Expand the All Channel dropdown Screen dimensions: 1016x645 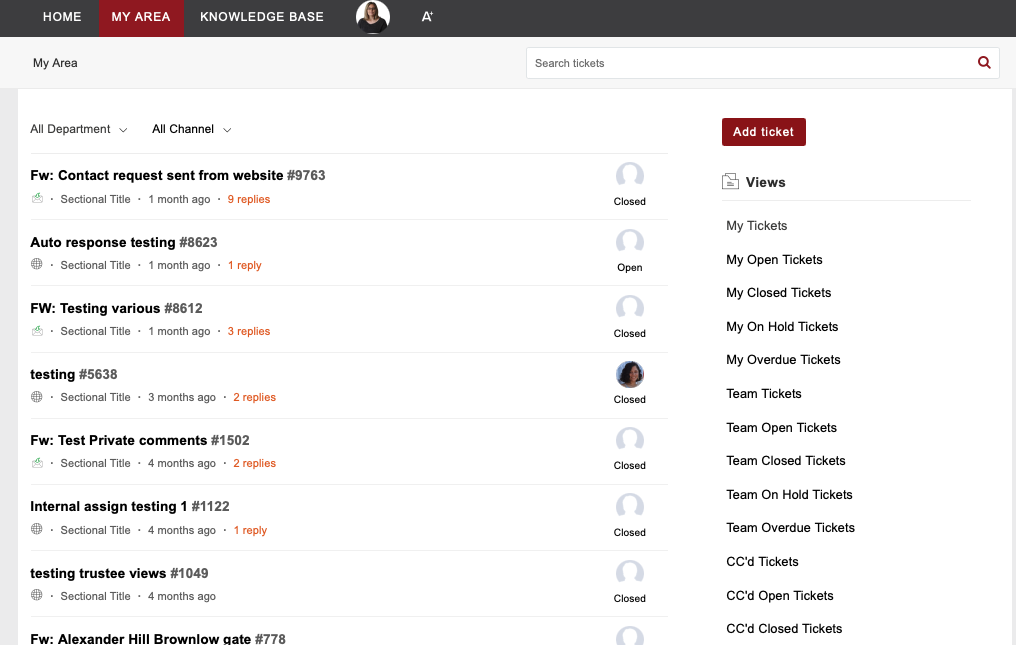coord(191,129)
